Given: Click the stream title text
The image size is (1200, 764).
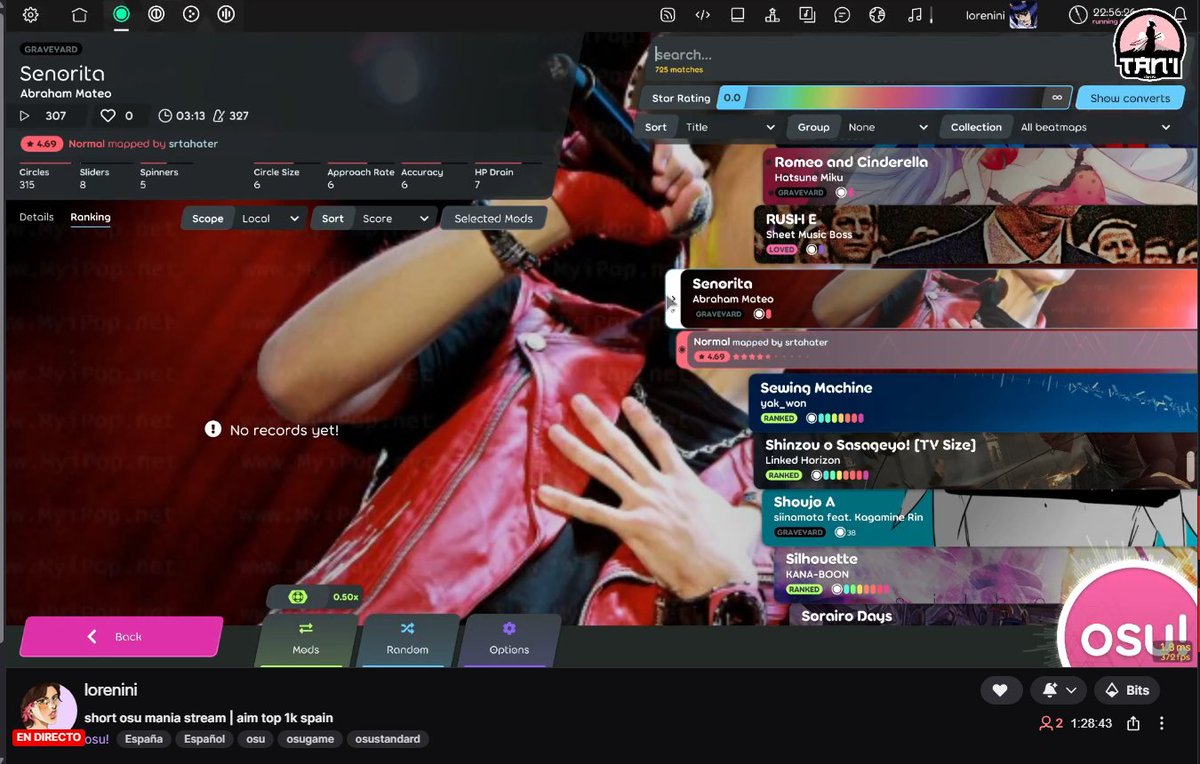Looking at the screenshot, I should click(208, 718).
